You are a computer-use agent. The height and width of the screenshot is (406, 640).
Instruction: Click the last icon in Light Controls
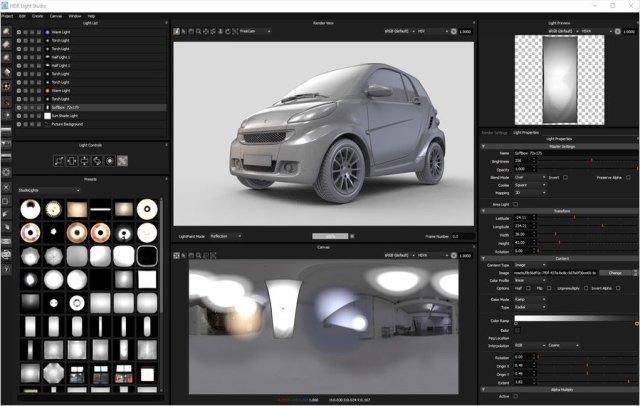pyautogui.click(x=123, y=160)
